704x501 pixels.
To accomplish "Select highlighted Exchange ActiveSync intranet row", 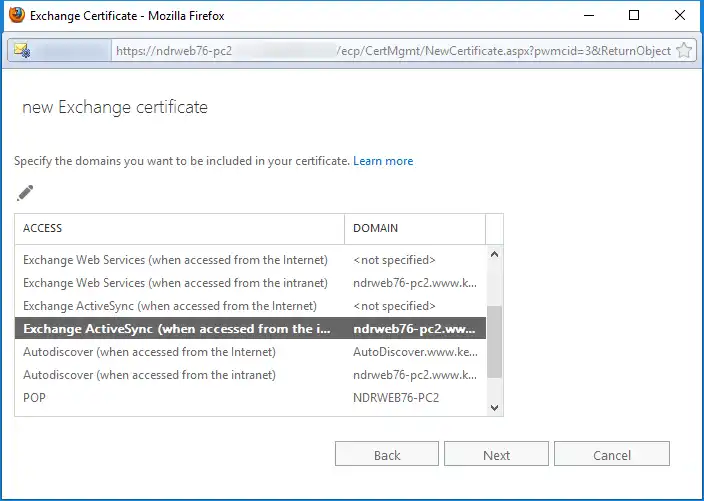I will tap(251, 329).
